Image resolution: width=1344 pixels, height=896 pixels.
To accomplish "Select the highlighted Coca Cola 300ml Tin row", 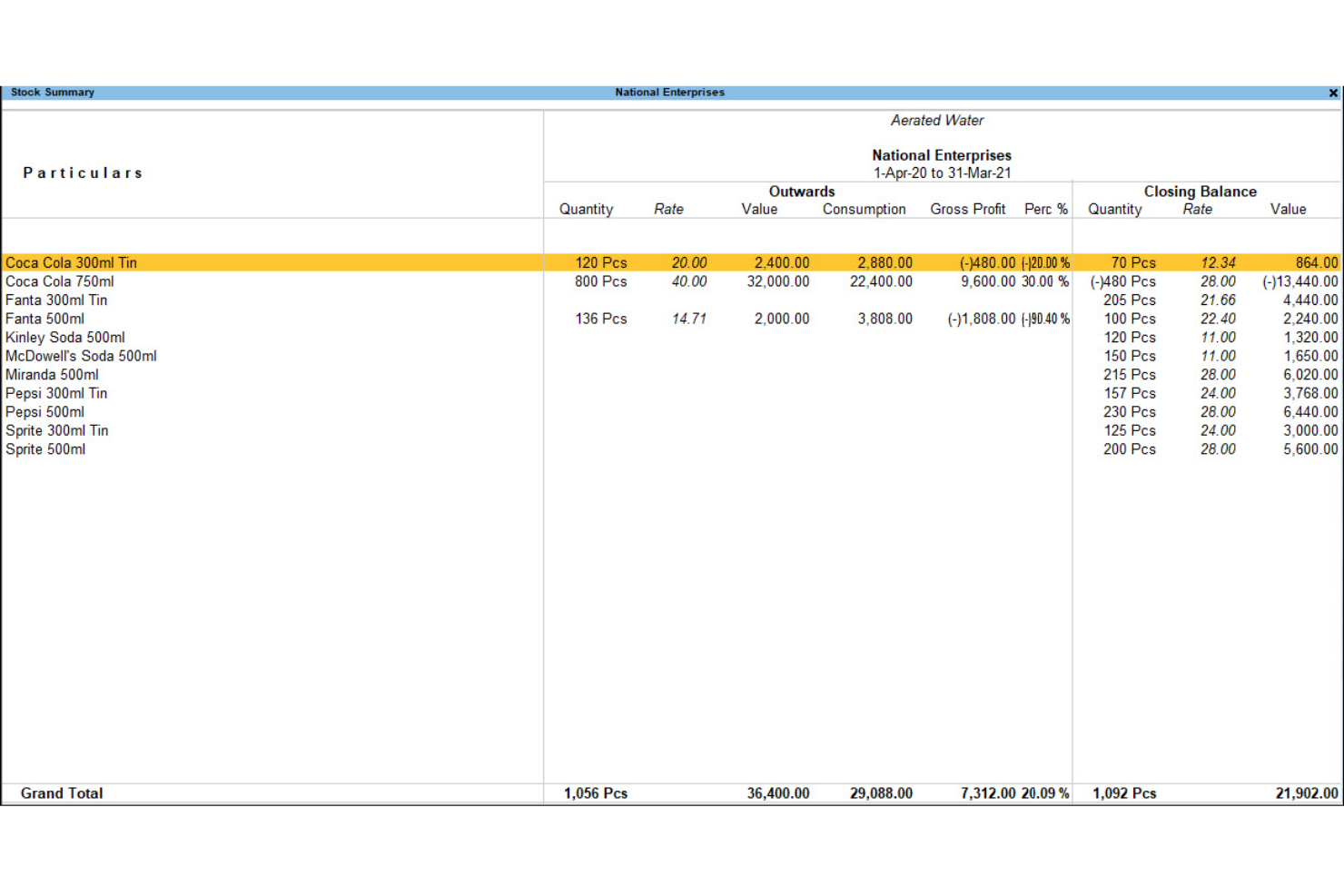I will coord(71,262).
